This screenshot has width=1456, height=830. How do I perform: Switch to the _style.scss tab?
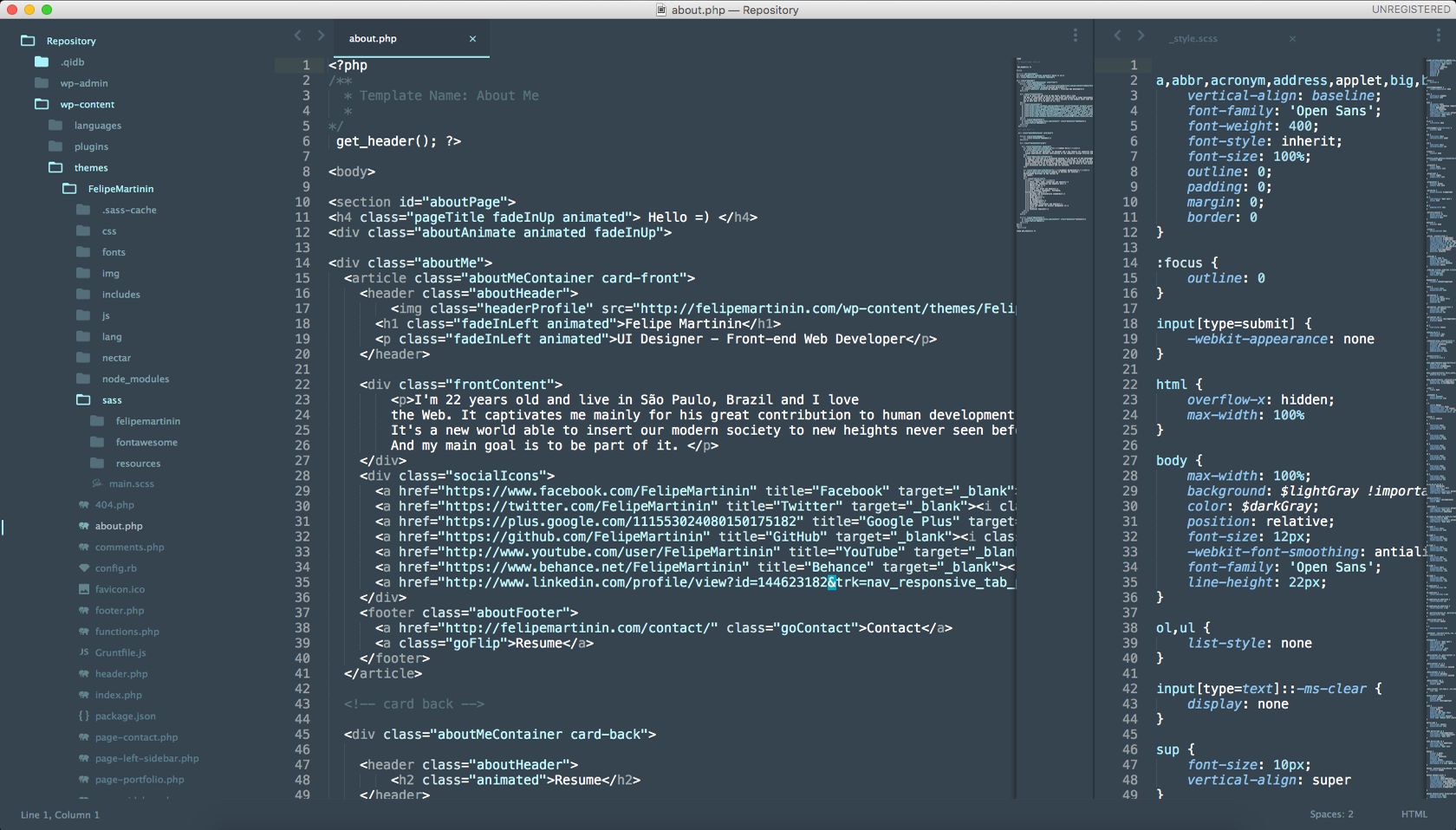[1194, 39]
